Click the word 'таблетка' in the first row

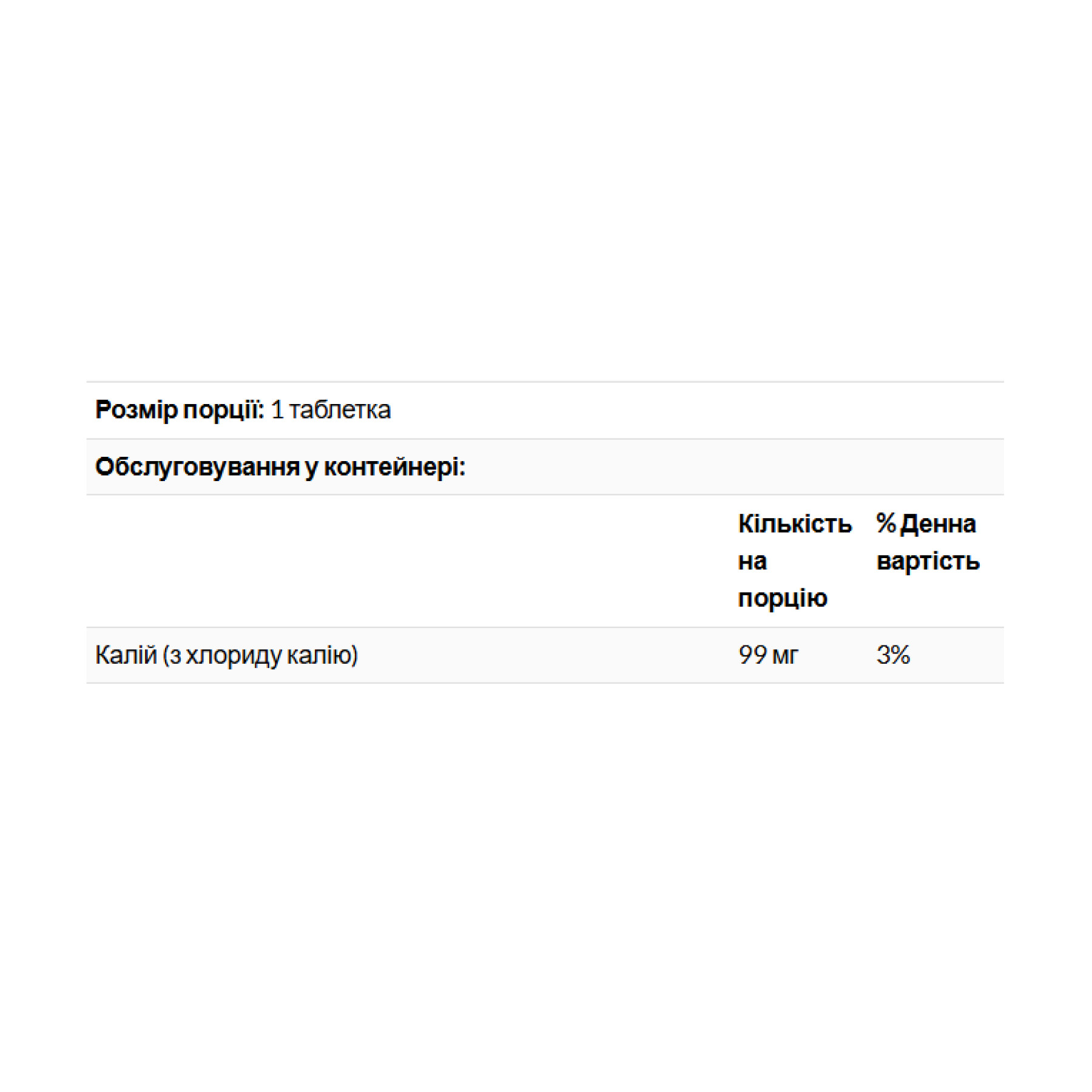point(340,410)
